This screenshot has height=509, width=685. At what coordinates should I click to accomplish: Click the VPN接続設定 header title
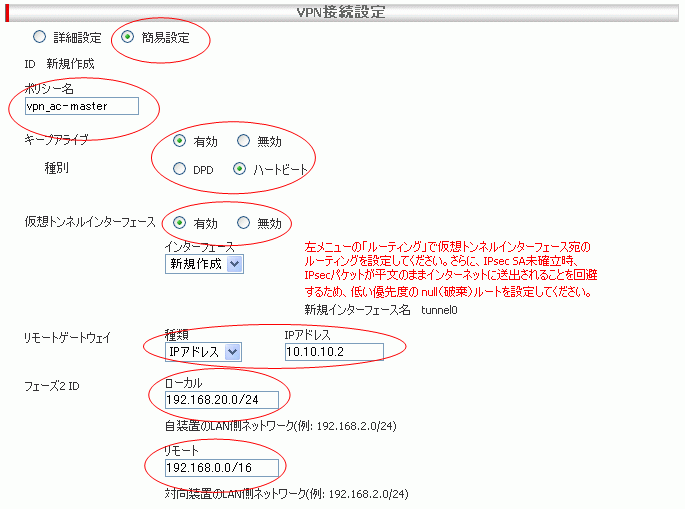click(342, 13)
